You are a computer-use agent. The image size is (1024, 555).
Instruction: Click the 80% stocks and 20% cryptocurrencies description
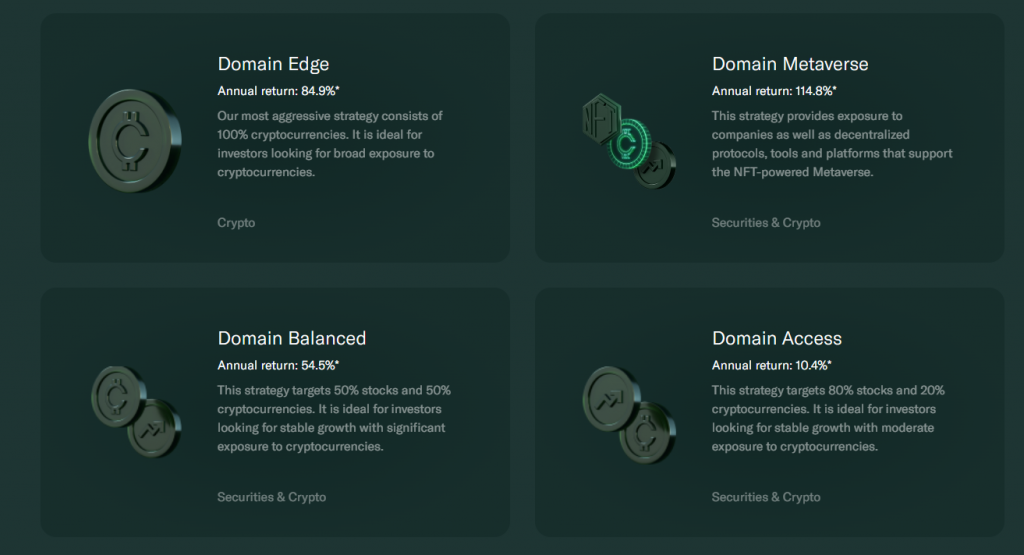(x=828, y=418)
